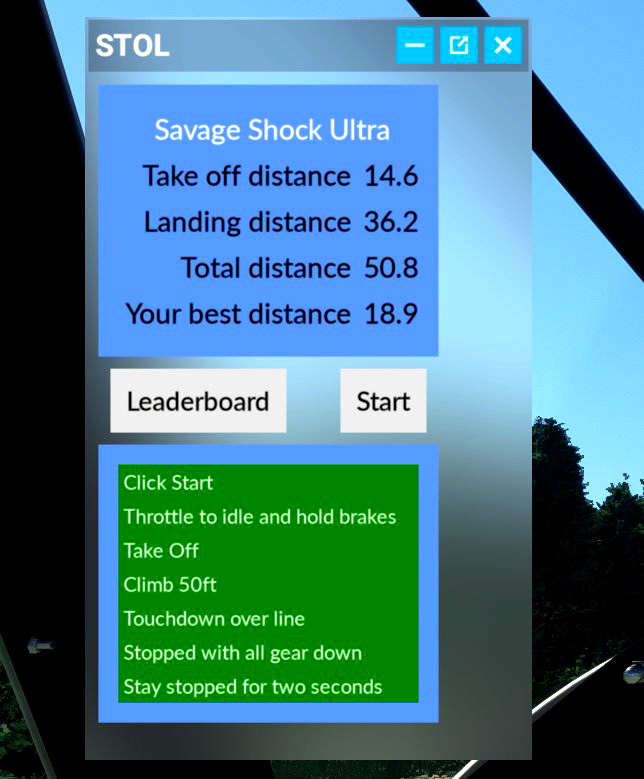
Task: Click the 'Click Start' instruction step
Action: [168, 483]
